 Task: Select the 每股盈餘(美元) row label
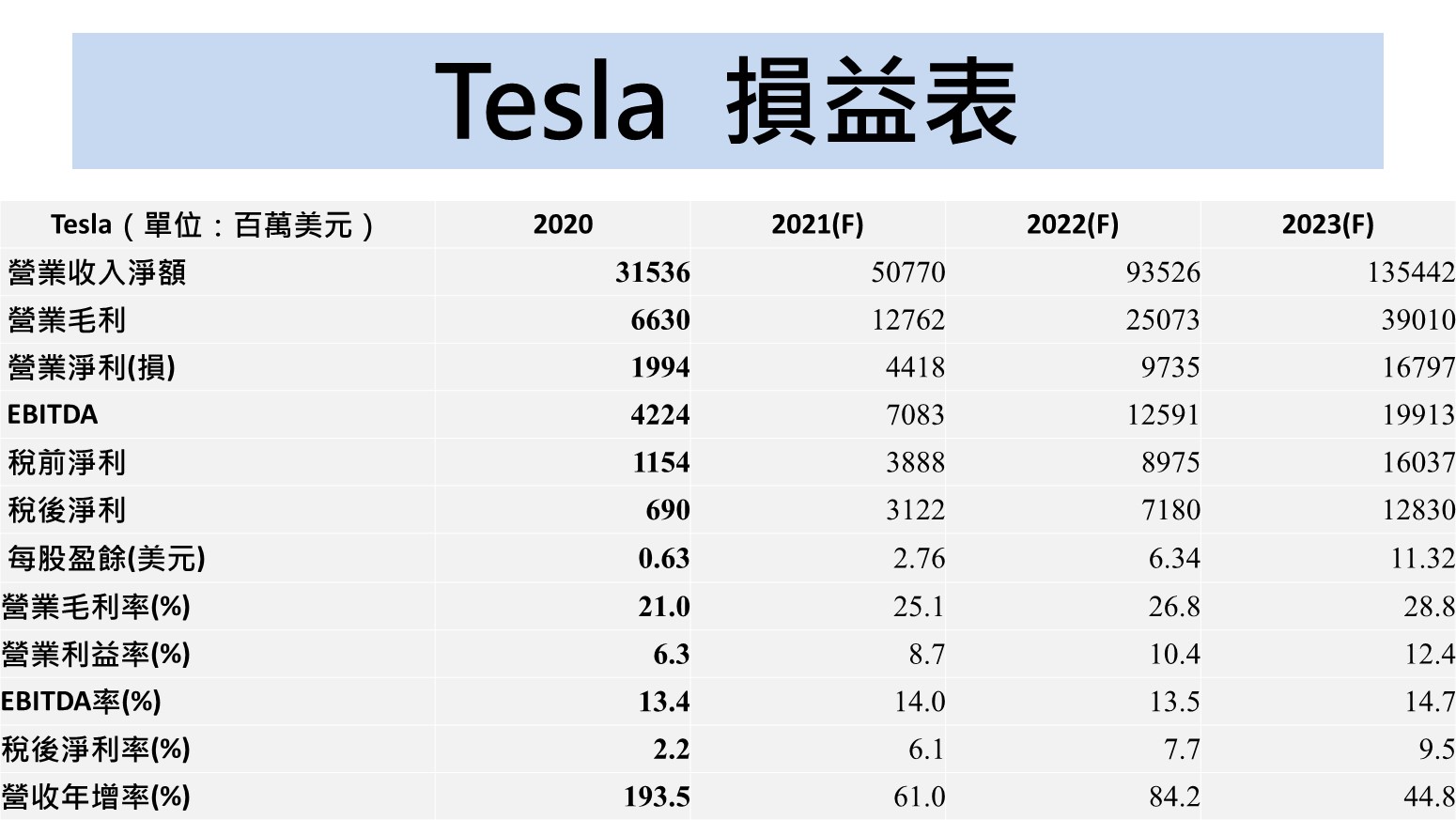106,558
